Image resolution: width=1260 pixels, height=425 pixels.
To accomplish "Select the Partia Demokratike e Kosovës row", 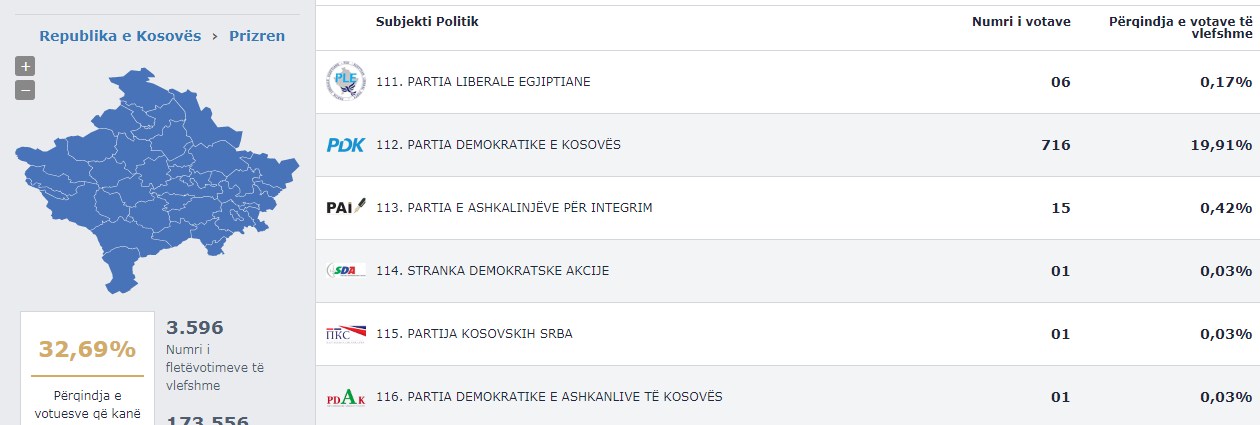I will click(788, 145).
